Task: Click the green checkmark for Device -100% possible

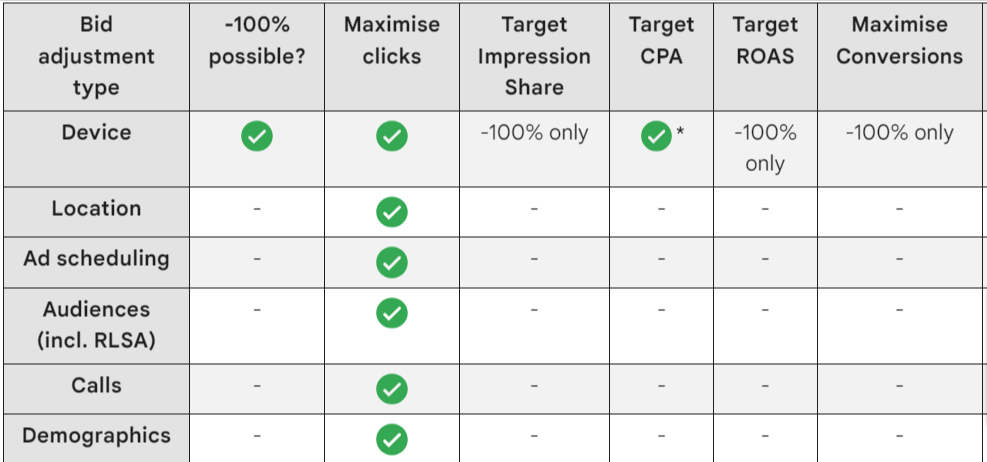Action: [257, 136]
